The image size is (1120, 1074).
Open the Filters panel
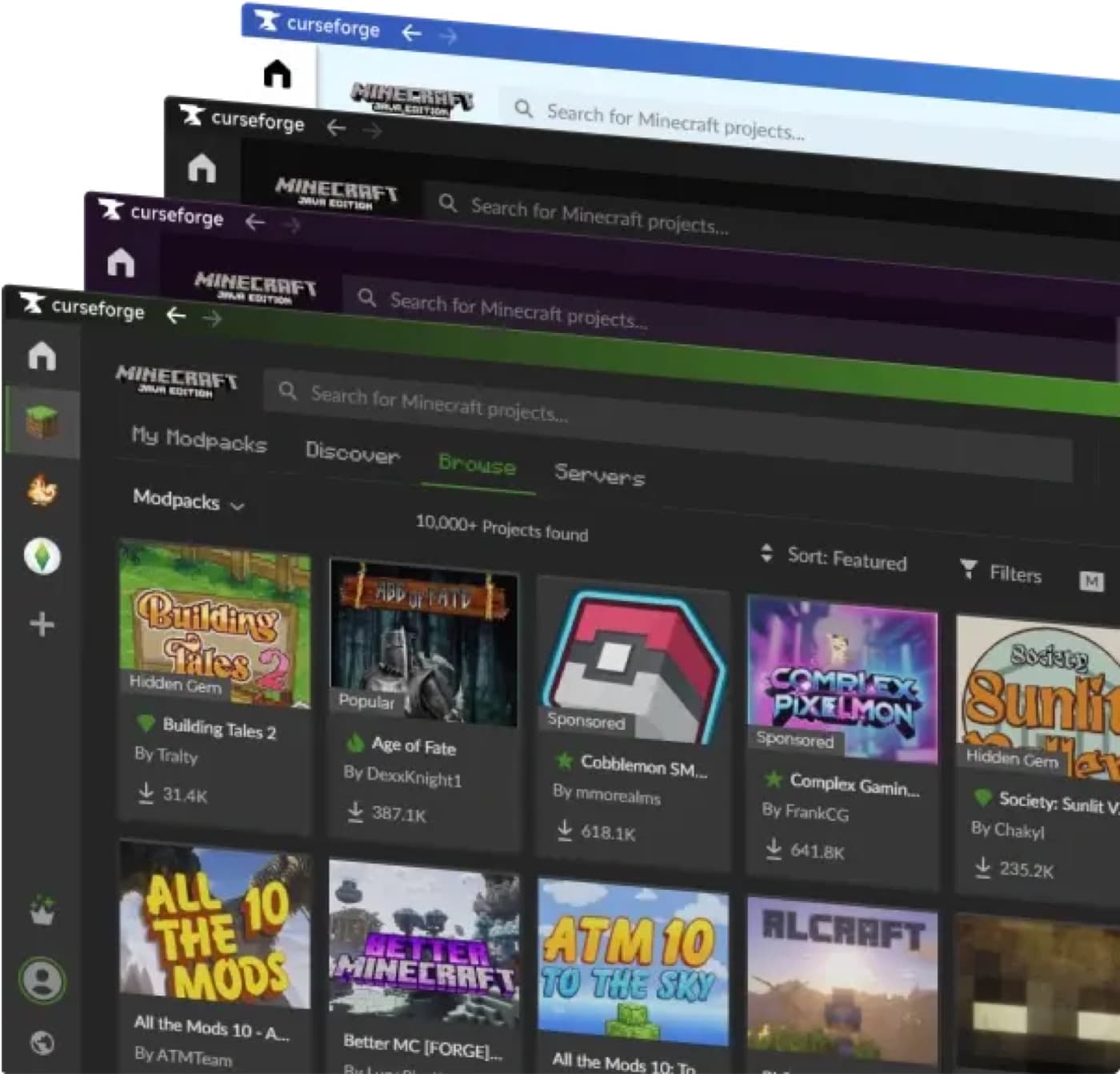point(1001,572)
